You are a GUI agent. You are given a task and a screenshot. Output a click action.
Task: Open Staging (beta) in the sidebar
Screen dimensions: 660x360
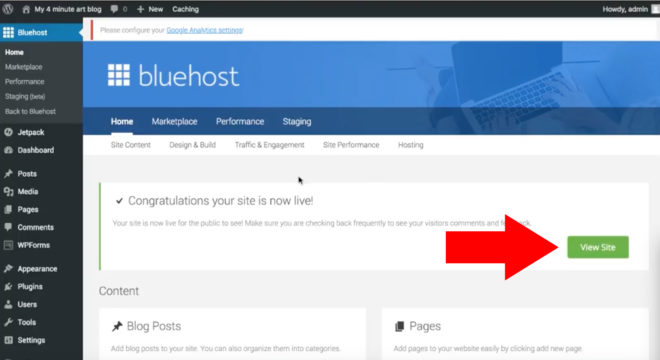(25, 96)
